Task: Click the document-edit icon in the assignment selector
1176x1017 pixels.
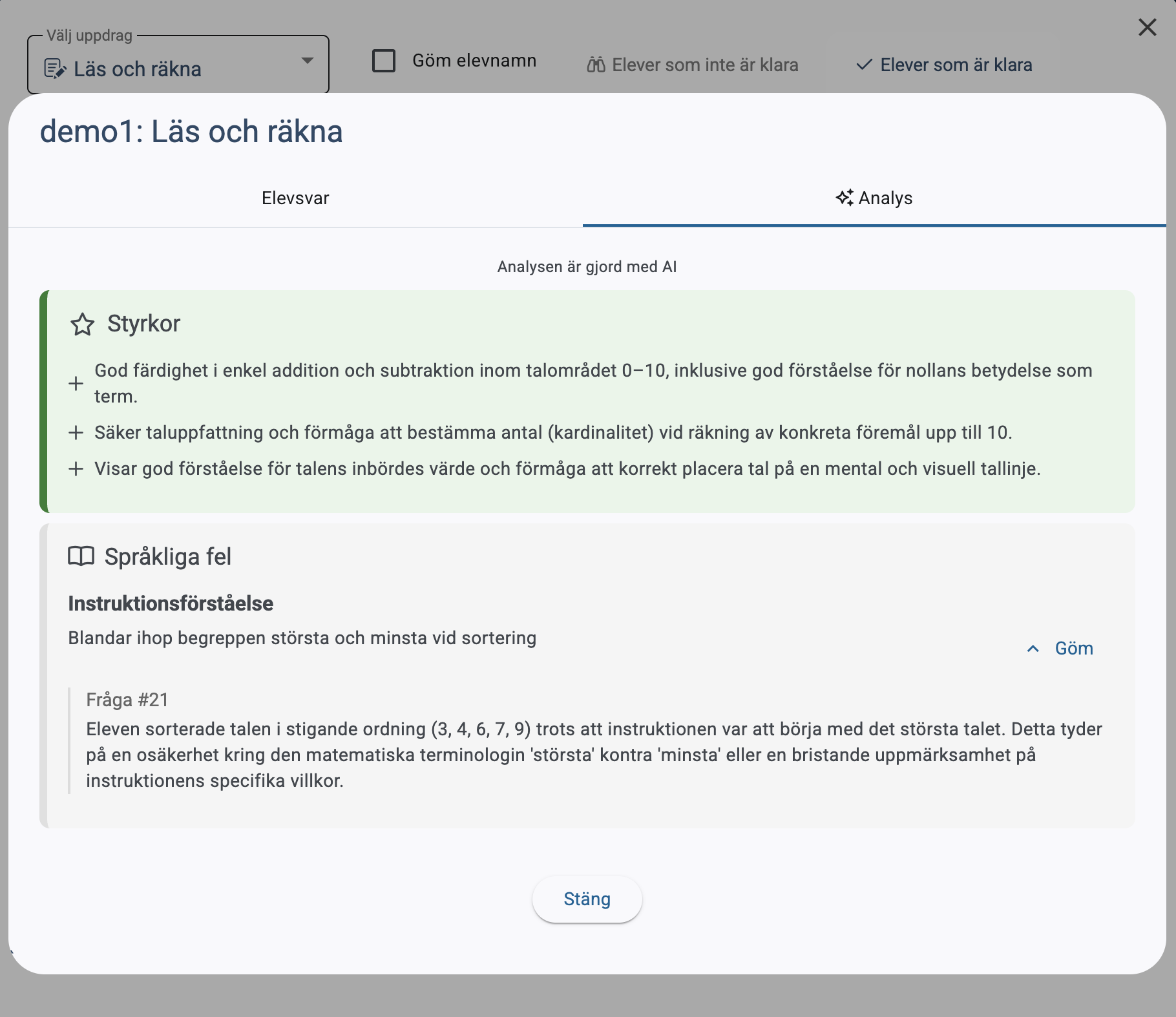Action: click(55, 68)
